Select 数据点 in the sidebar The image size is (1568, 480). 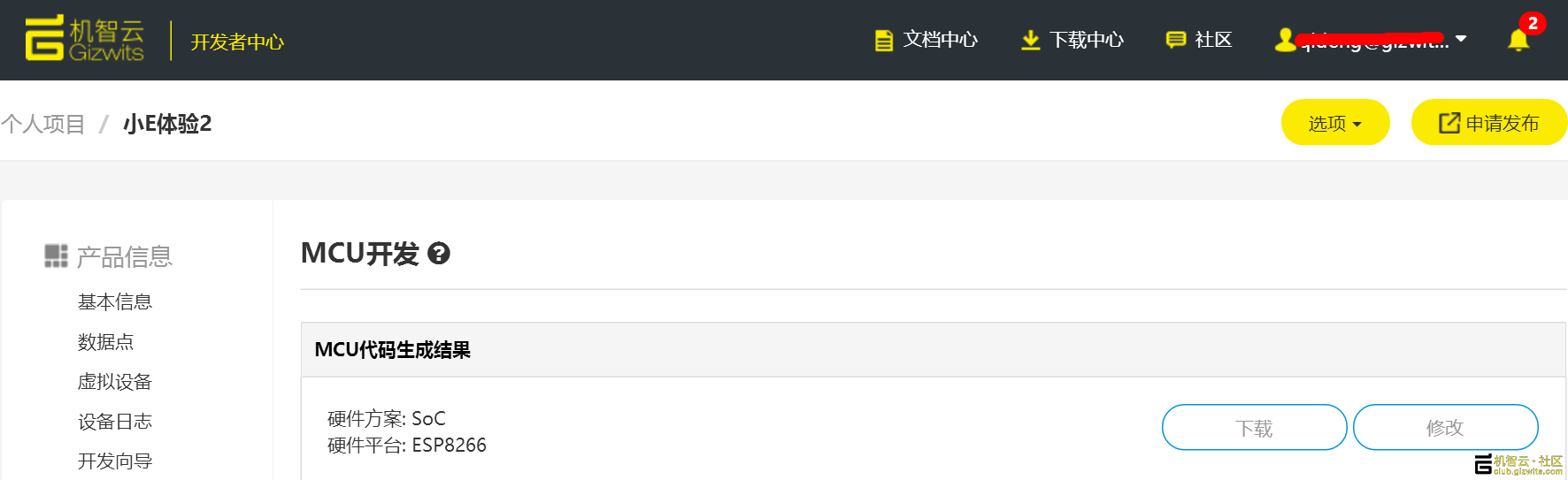pos(105,342)
